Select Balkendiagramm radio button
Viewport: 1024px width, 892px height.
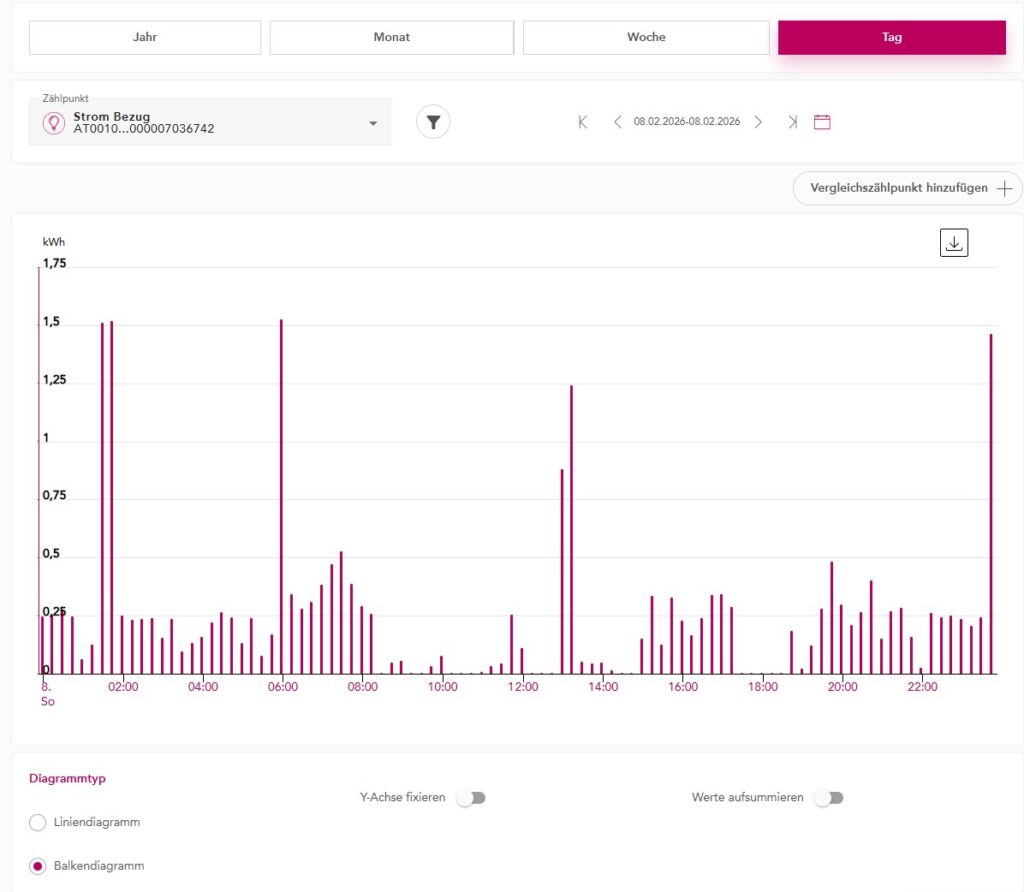[x=38, y=866]
